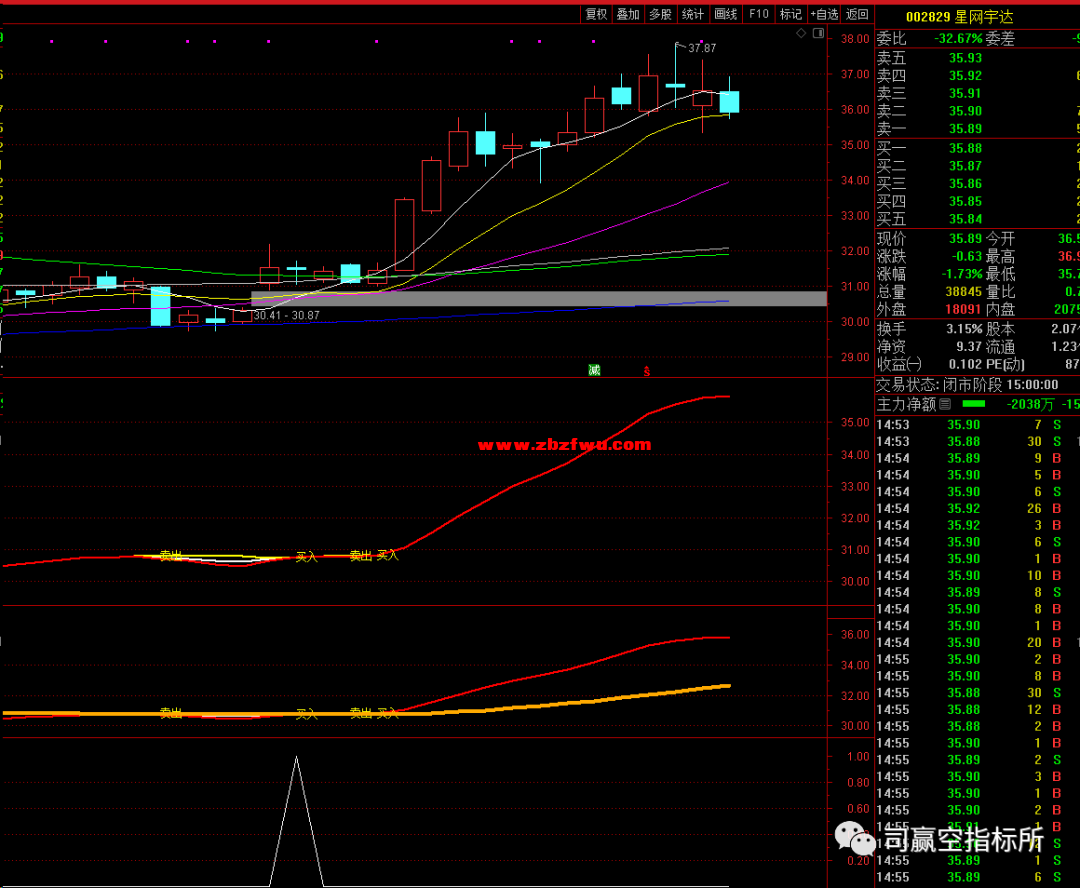
Task: Open the 统计 statistics tool
Action: 693,14
